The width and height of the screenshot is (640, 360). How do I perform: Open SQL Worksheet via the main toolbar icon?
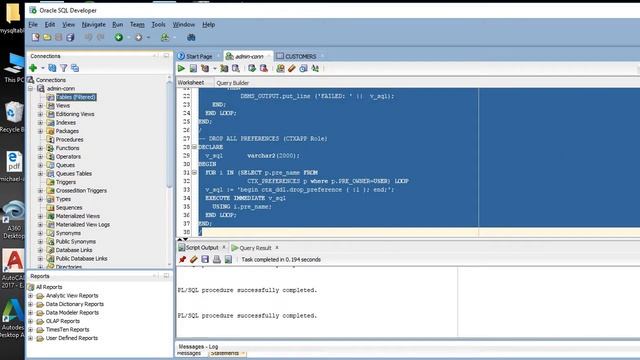coord(165,38)
